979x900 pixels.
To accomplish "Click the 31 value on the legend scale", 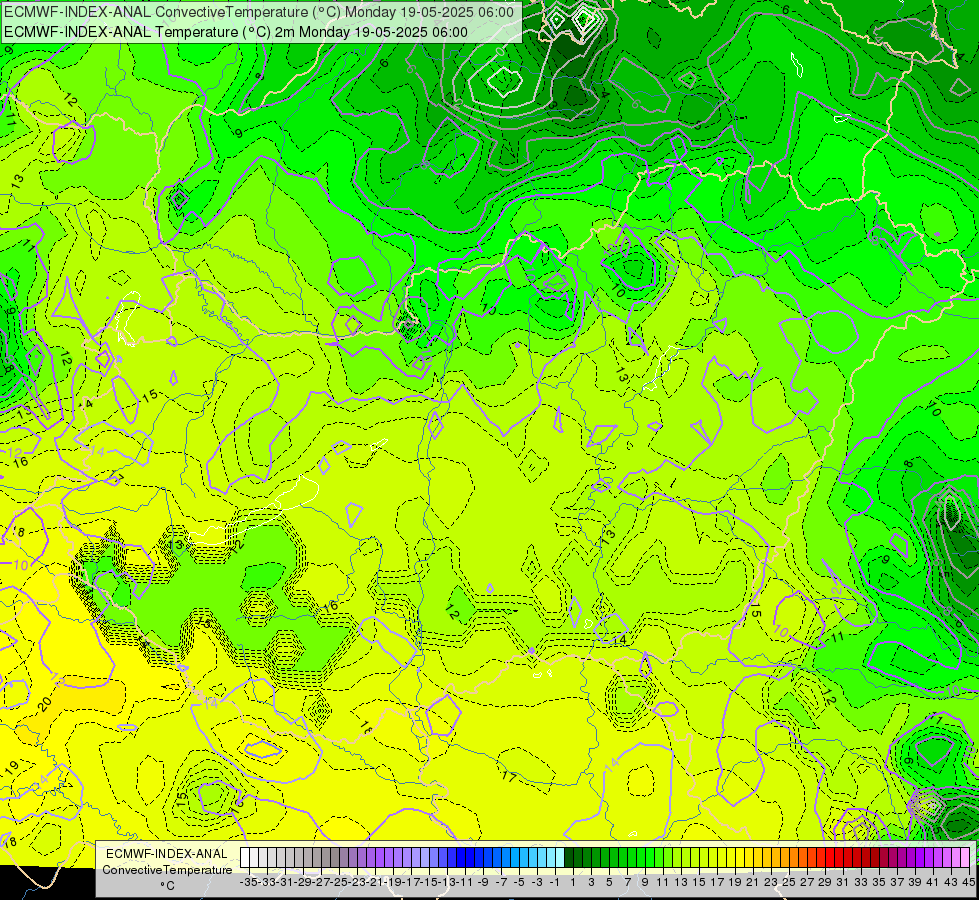I will pyautogui.click(x=842, y=883).
